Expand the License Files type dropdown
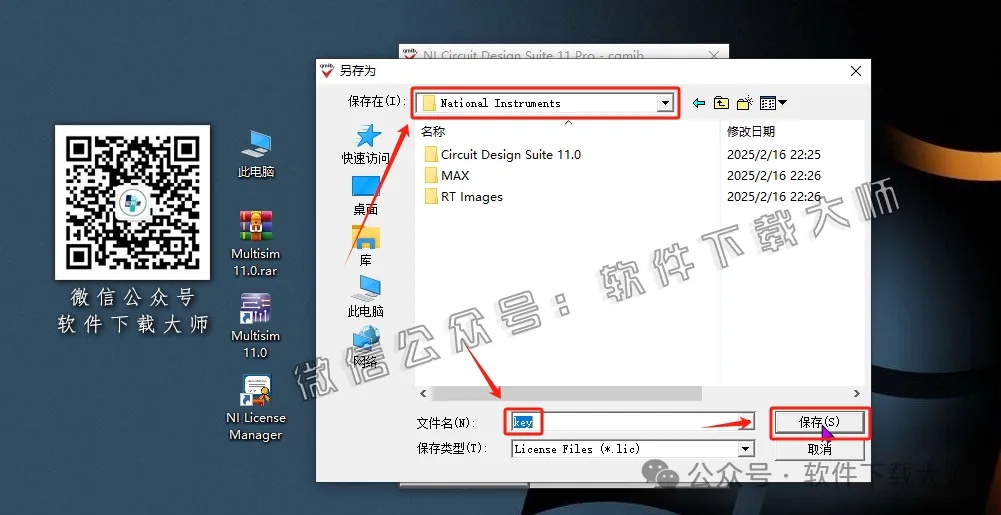The width and height of the screenshot is (1001, 515). 746,449
